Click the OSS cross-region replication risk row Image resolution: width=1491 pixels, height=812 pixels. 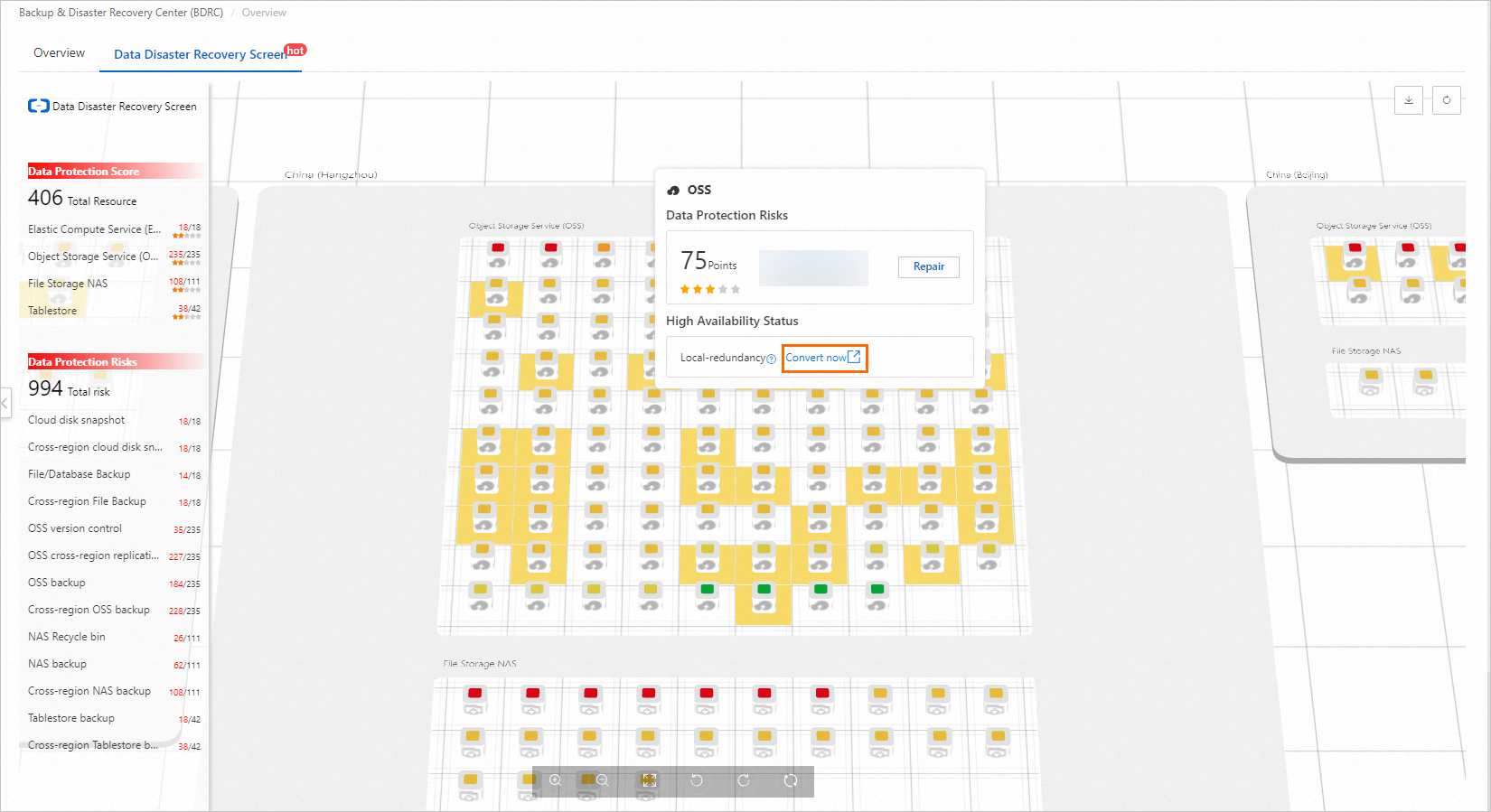[114, 556]
